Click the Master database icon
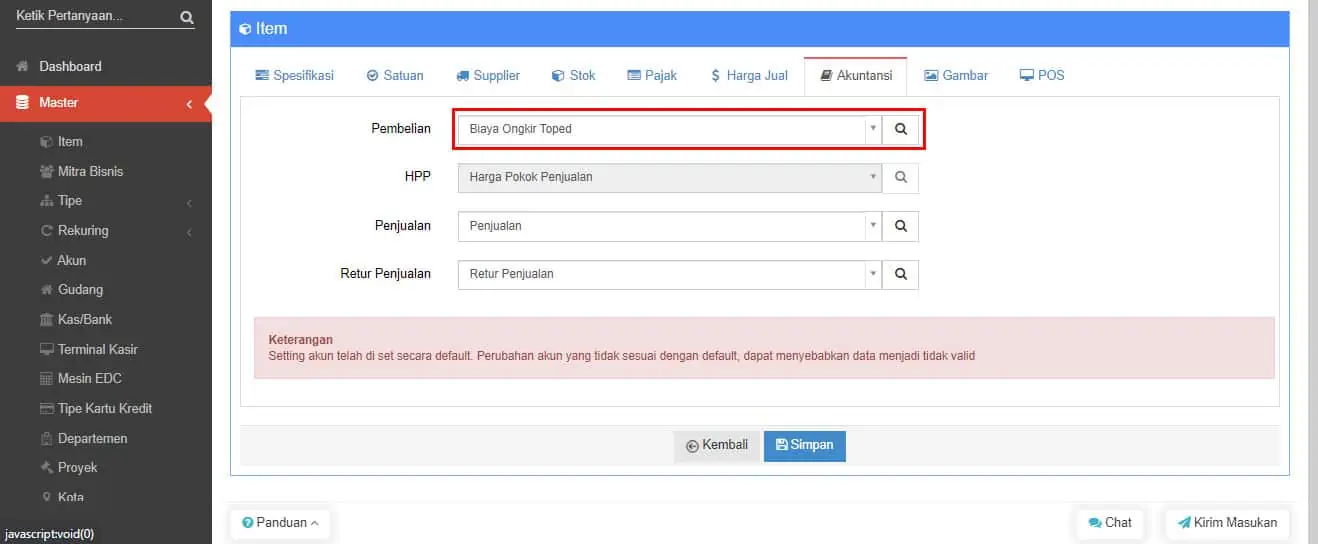The width and height of the screenshot is (1318, 544). (22, 103)
